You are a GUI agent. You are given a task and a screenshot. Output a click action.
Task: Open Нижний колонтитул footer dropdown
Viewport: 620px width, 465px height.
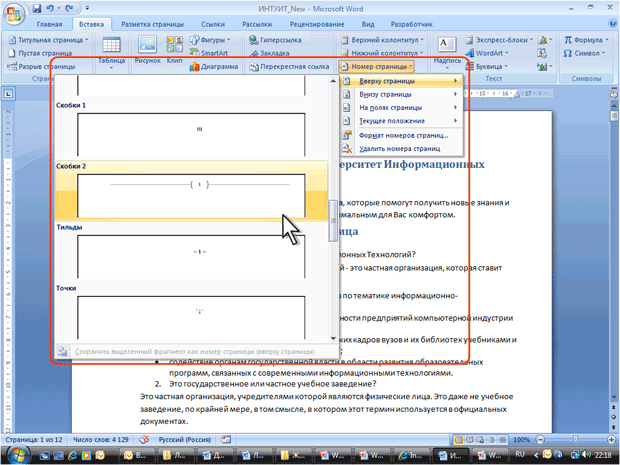(382, 53)
